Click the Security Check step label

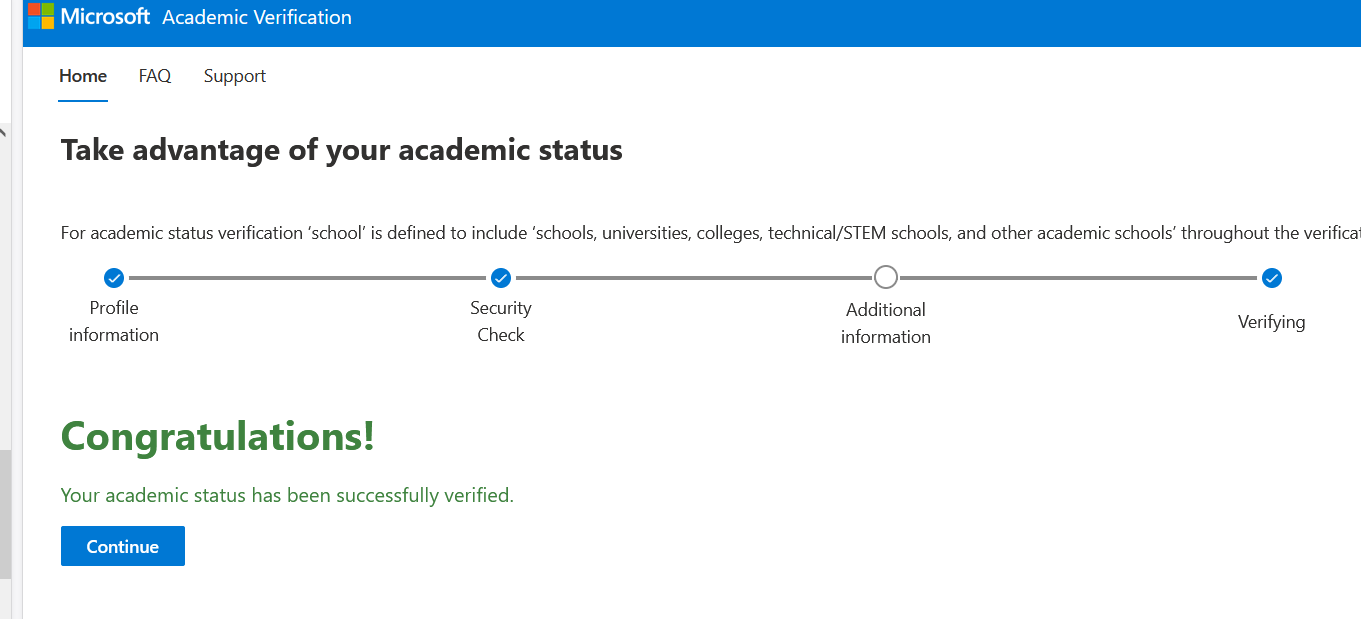pyautogui.click(x=501, y=321)
